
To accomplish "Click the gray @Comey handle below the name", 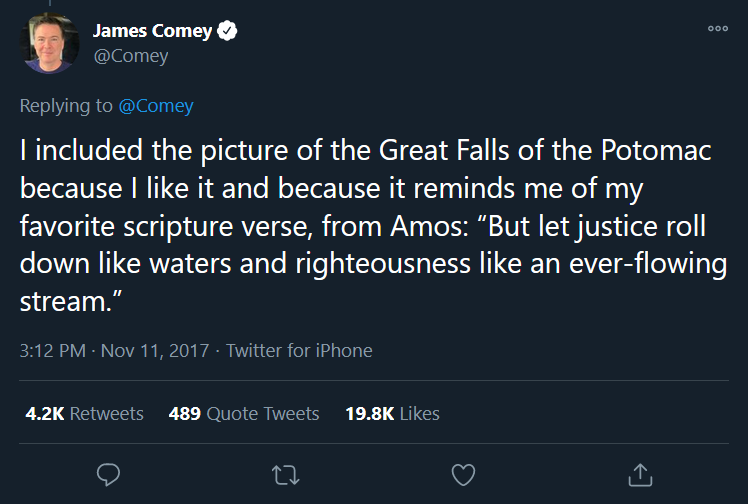I will point(131,56).
